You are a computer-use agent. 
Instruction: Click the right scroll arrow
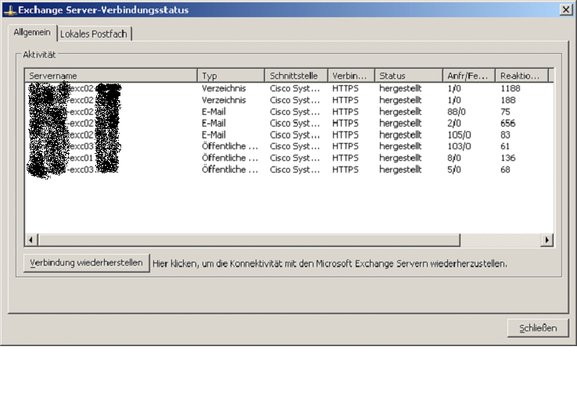[x=547, y=240]
